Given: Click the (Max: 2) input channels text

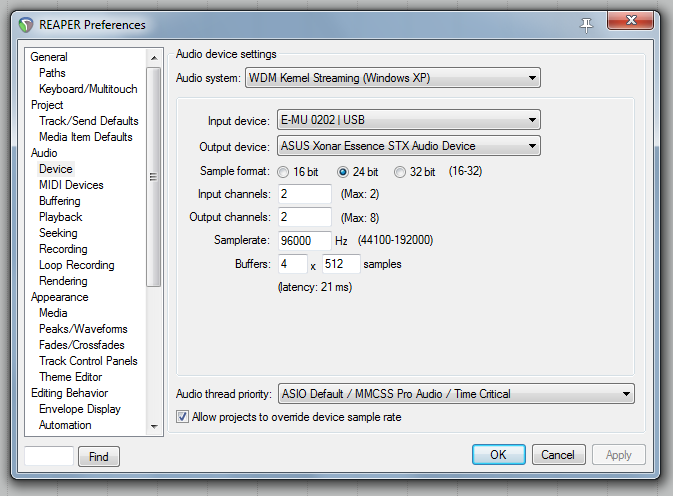Looking at the screenshot, I should point(360,194).
